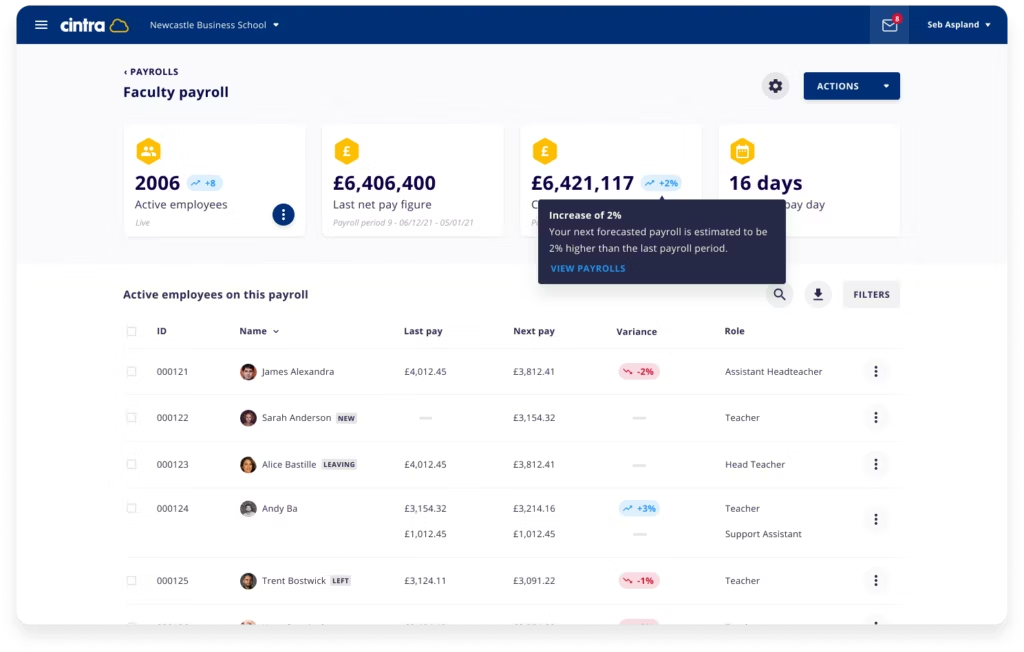Image resolution: width=1024 pixels, height=652 pixels.
Task: Toggle the select-all header checkbox
Action: [x=131, y=331]
